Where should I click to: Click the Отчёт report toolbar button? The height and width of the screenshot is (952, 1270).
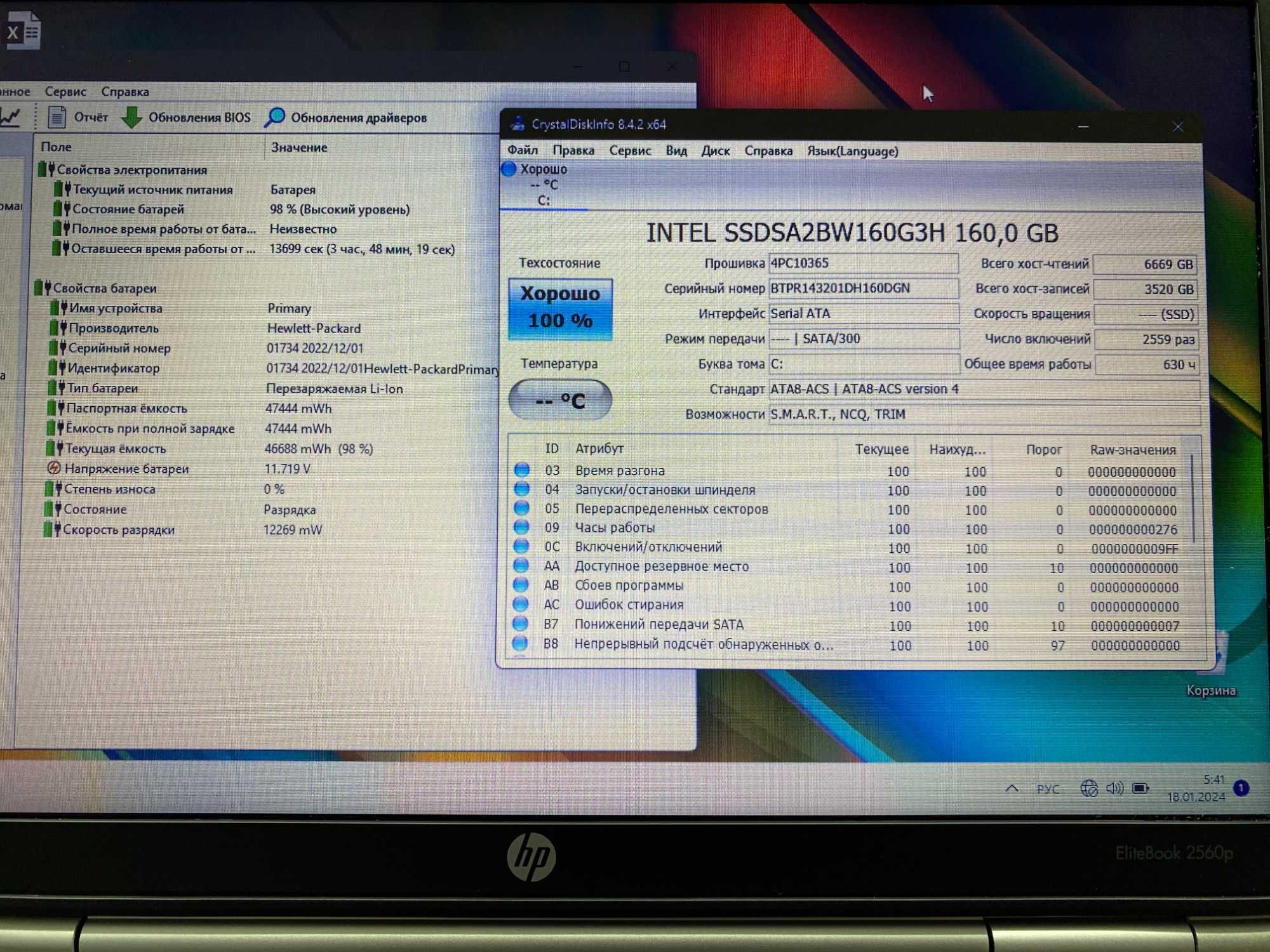tap(78, 117)
